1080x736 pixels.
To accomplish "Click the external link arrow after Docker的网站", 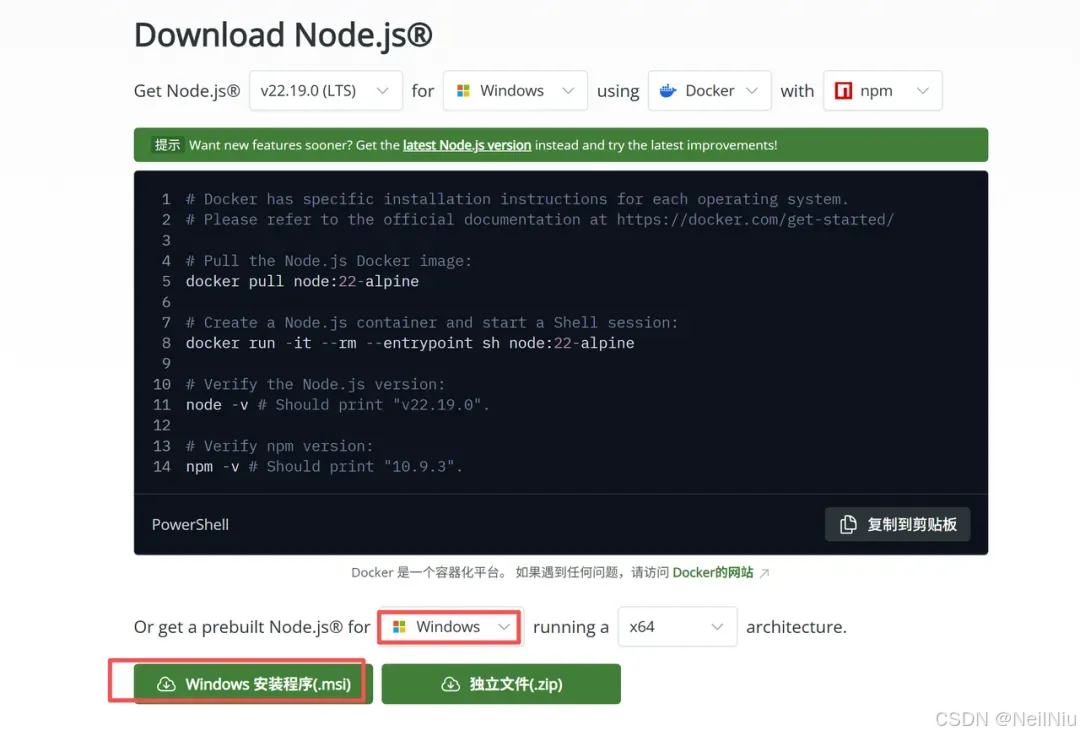I will pyautogui.click(x=764, y=573).
